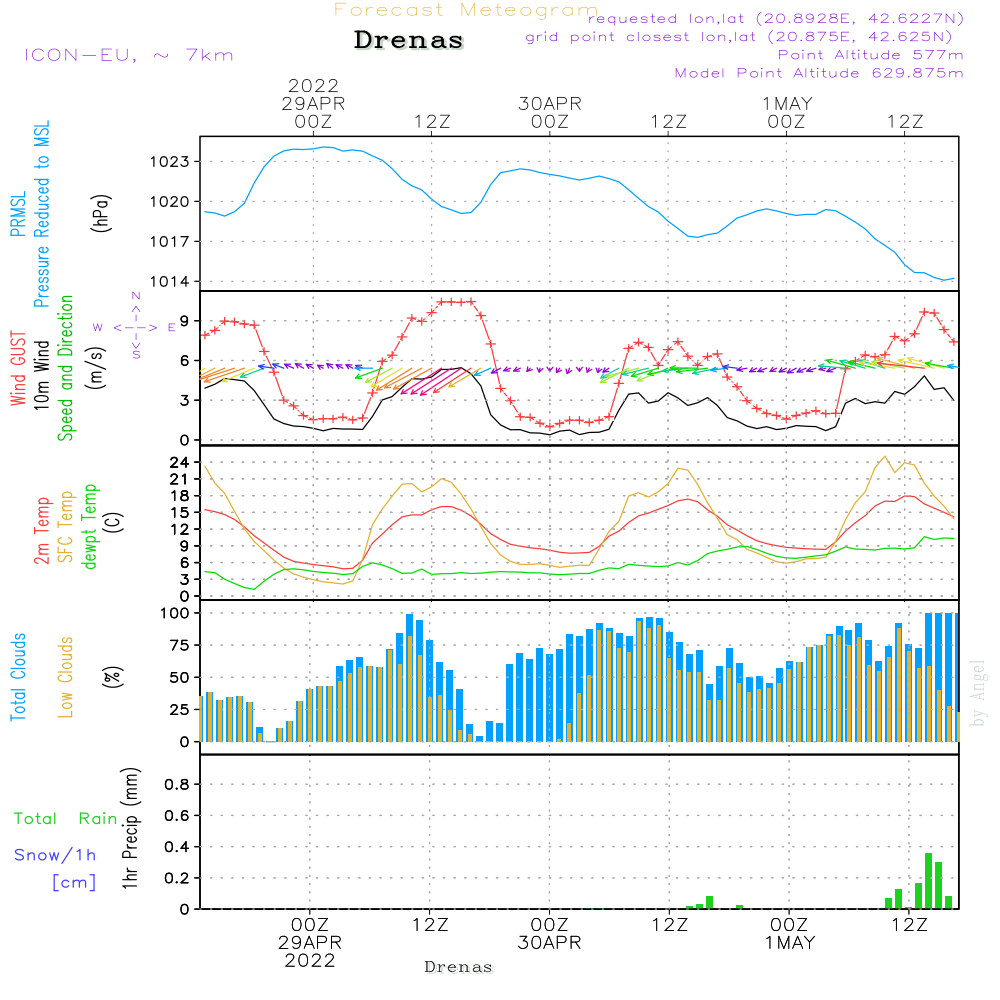Viewport: 1000px width, 1000px height.
Task: Click the "[cm]" unit label
Action: [74, 883]
